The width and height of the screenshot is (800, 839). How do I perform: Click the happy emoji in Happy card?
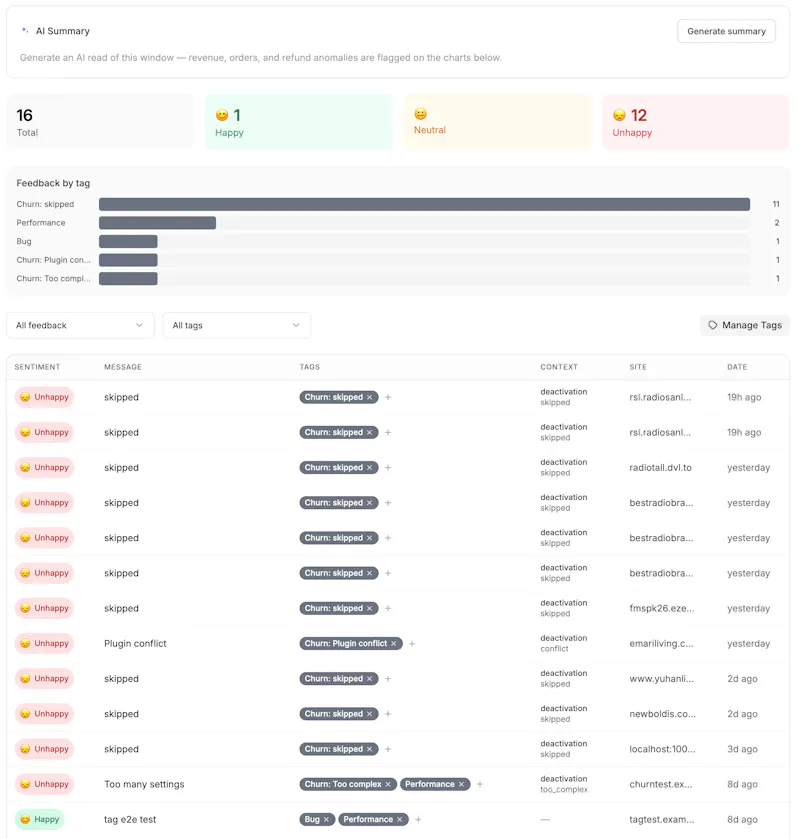pyautogui.click(x=222, y=115)
